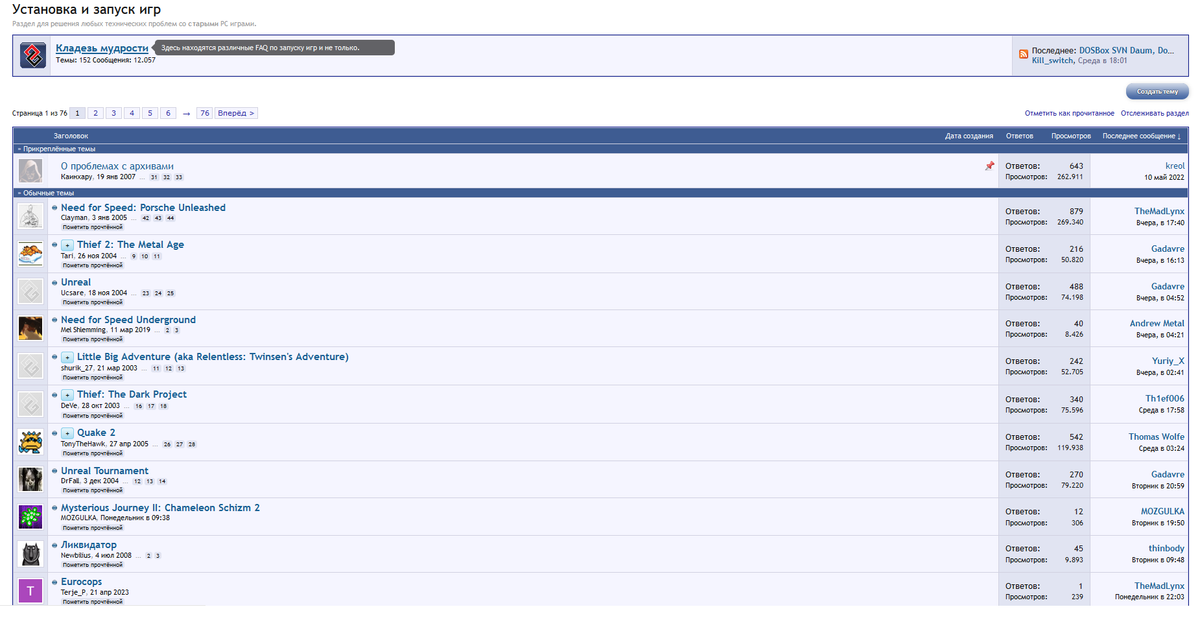Click unread dot icon before Ликвидатор
The height and width of the screenshot is (617, 1200).
pyautogui.click(x=54, y=545)
